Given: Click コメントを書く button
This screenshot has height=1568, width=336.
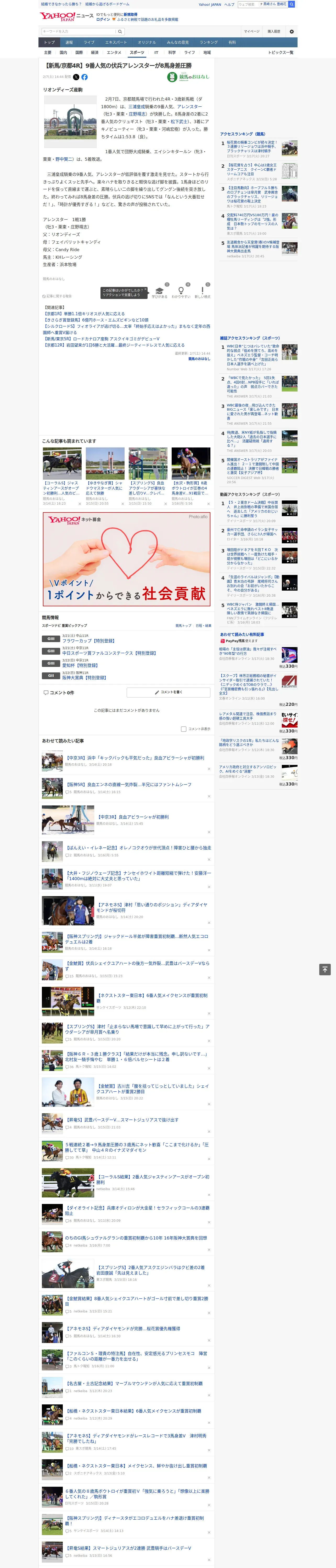Looking at the screenshot, I should [168, 692].
